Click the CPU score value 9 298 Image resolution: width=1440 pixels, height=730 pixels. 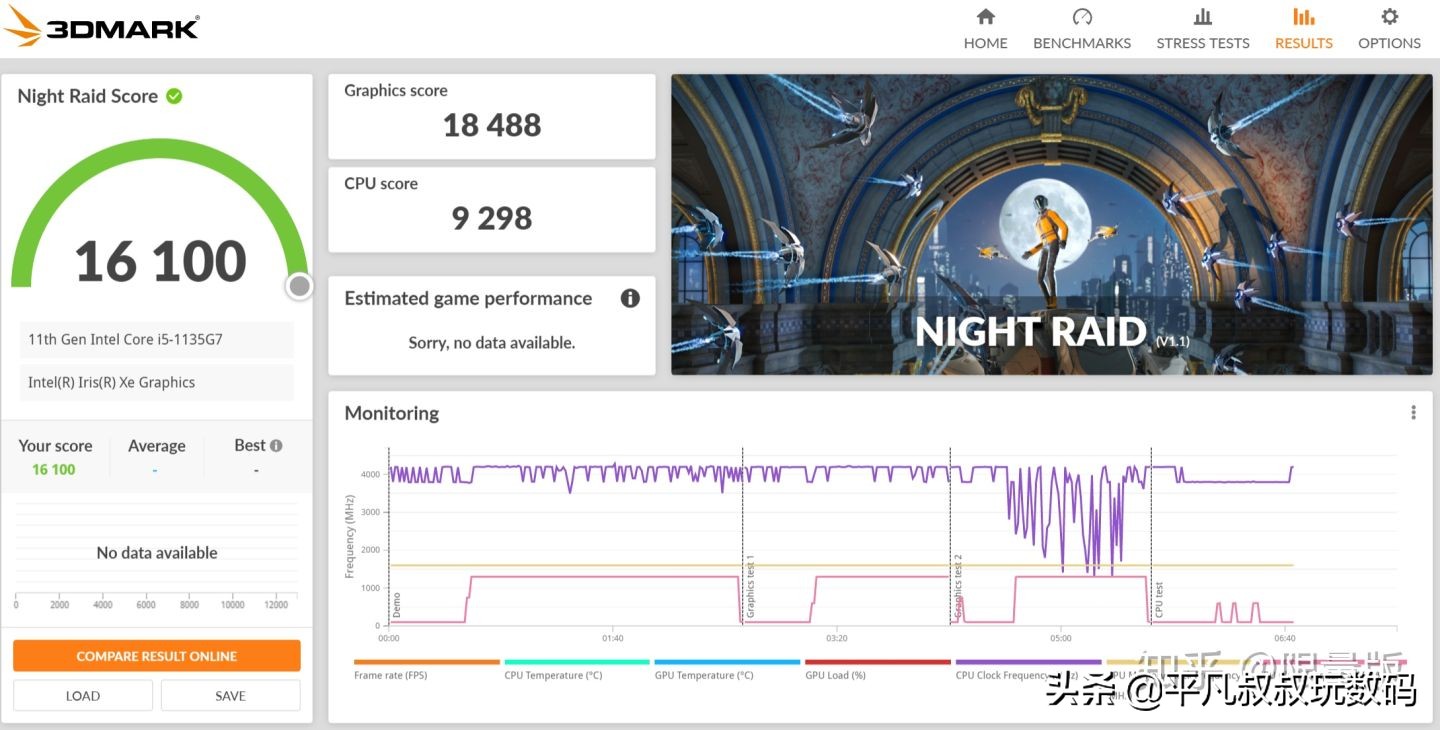[x=492, y=218]
